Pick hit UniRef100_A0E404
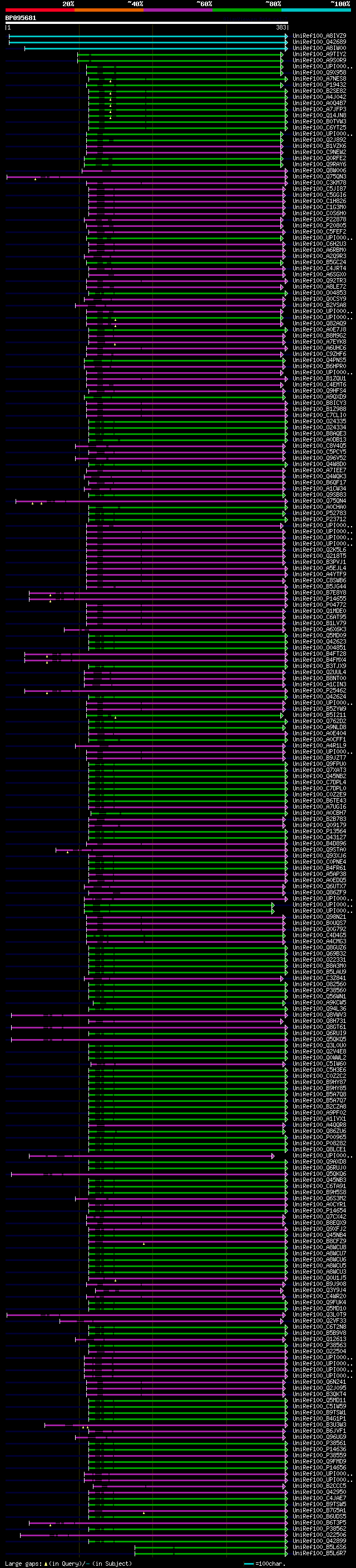The height and width of the screenshot is (1568, 356). [319, 734]
